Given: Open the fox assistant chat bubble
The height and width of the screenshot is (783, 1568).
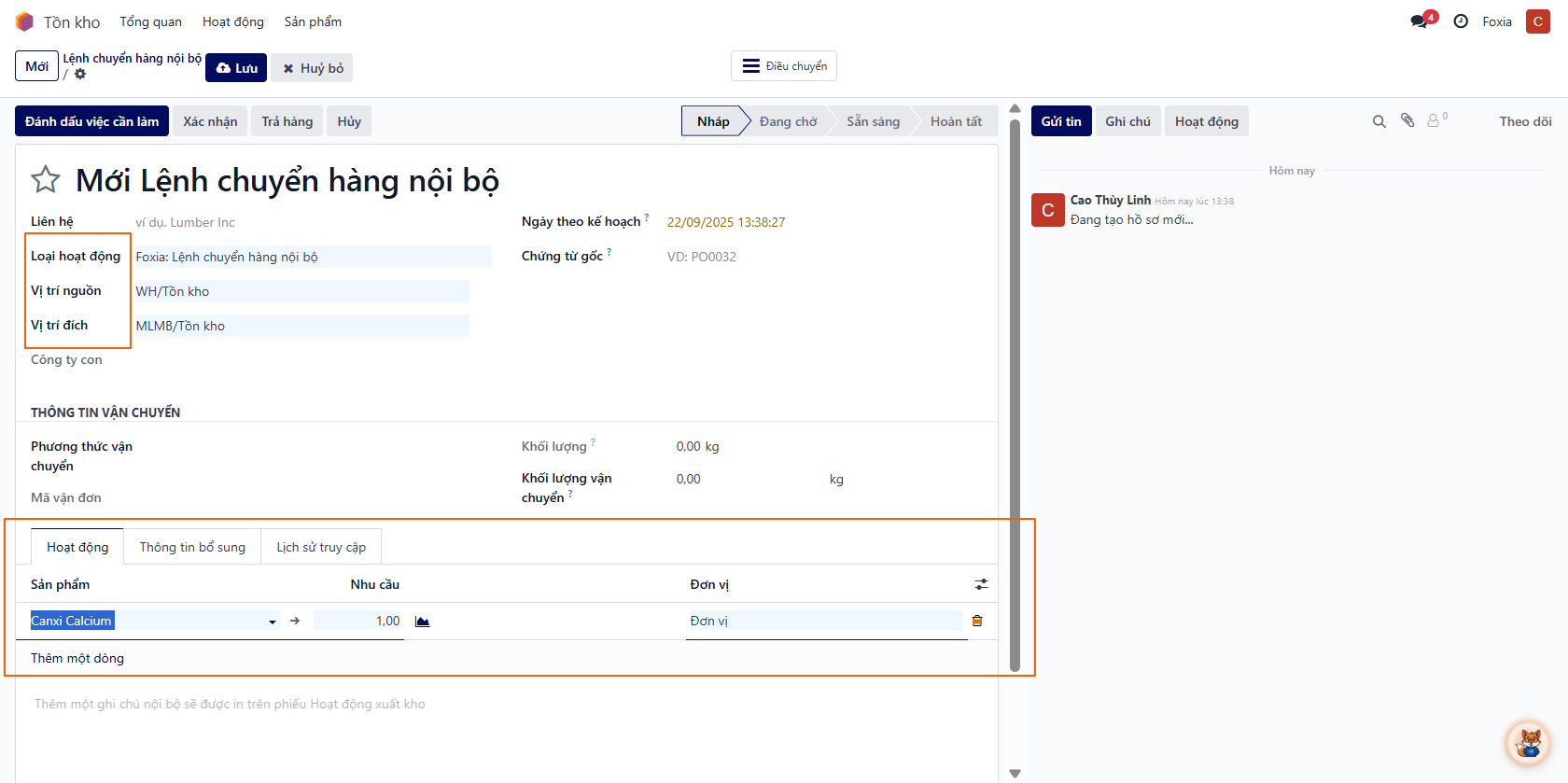Looking at the screenshot, I should point(1529,743).
